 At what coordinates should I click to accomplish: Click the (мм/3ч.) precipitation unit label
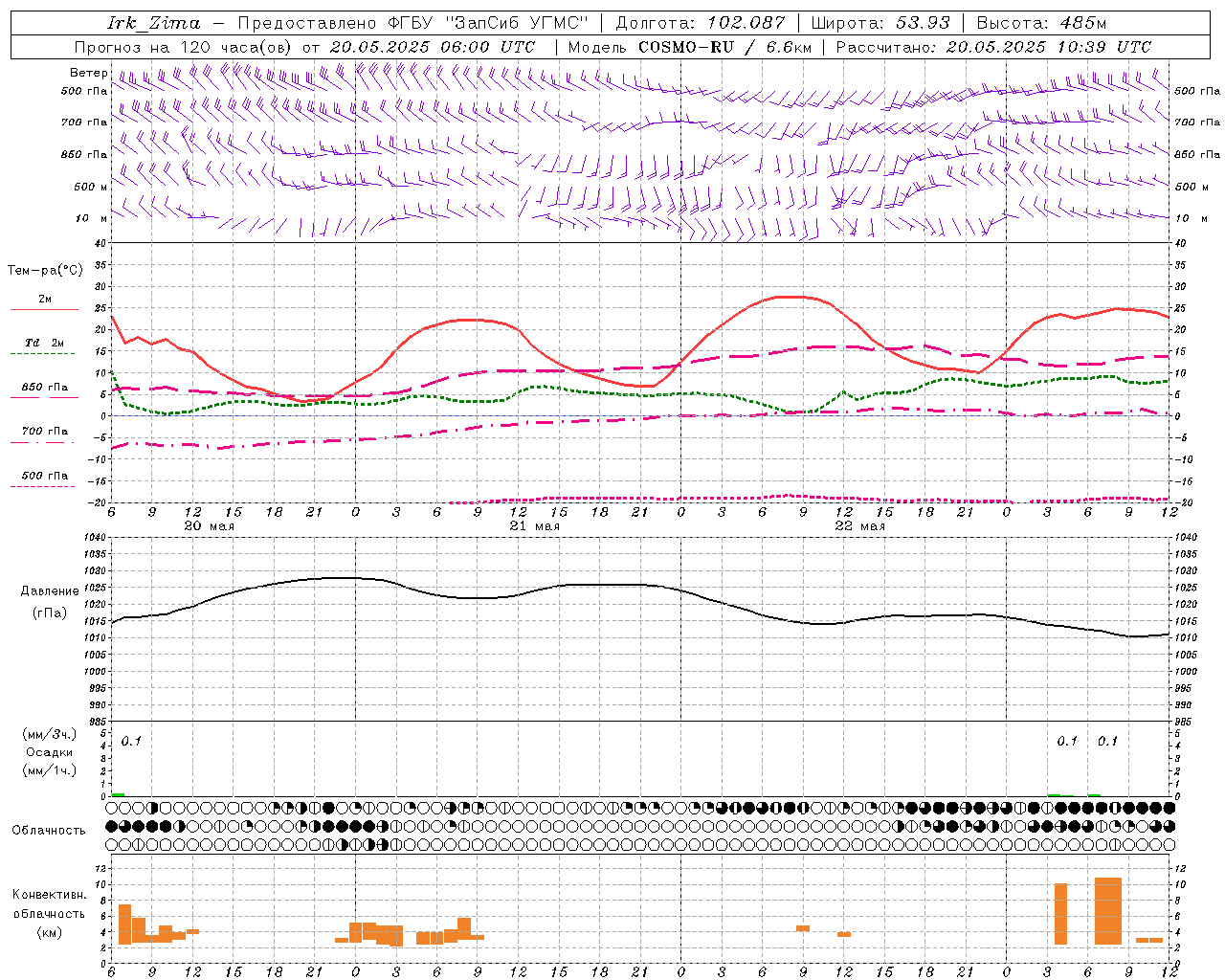(50, 734)
